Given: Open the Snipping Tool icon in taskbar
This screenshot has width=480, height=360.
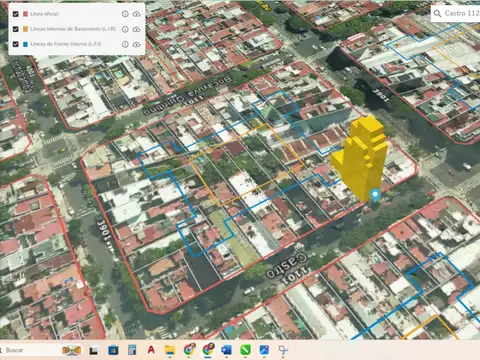Looking at the screenshot, I should tap(283, 350).
